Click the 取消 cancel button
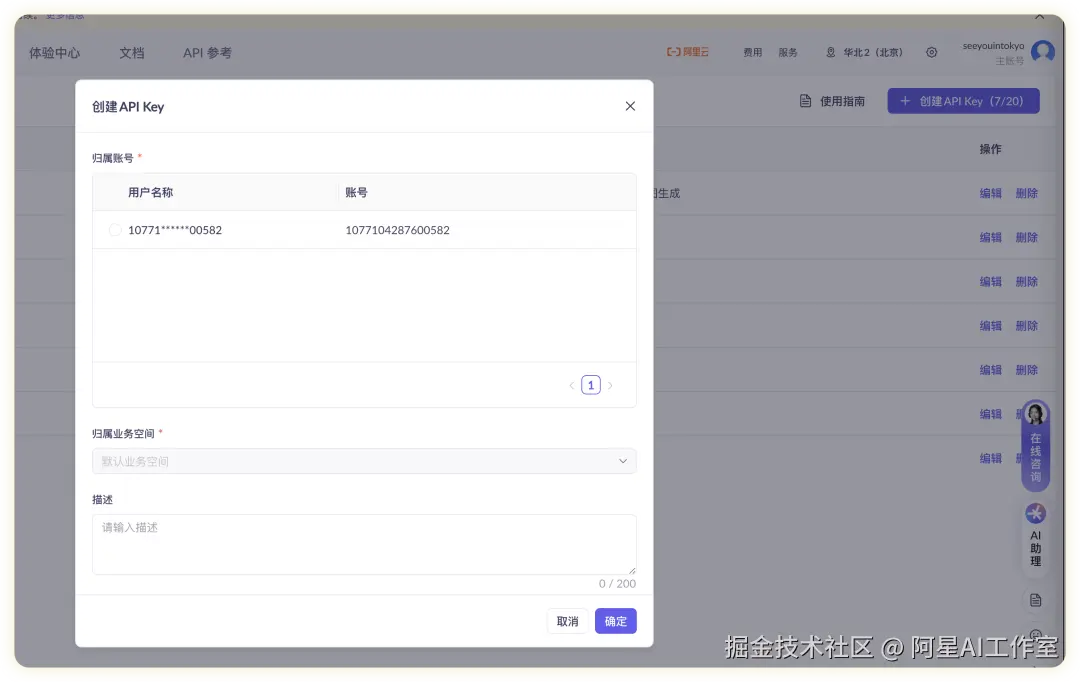 coord(567,620)
